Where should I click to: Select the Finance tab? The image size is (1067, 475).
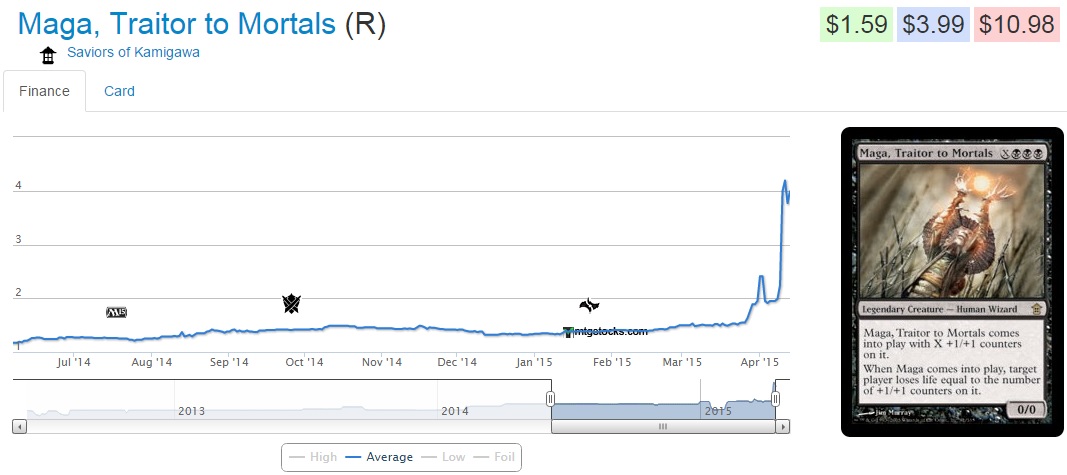[45, 91]
